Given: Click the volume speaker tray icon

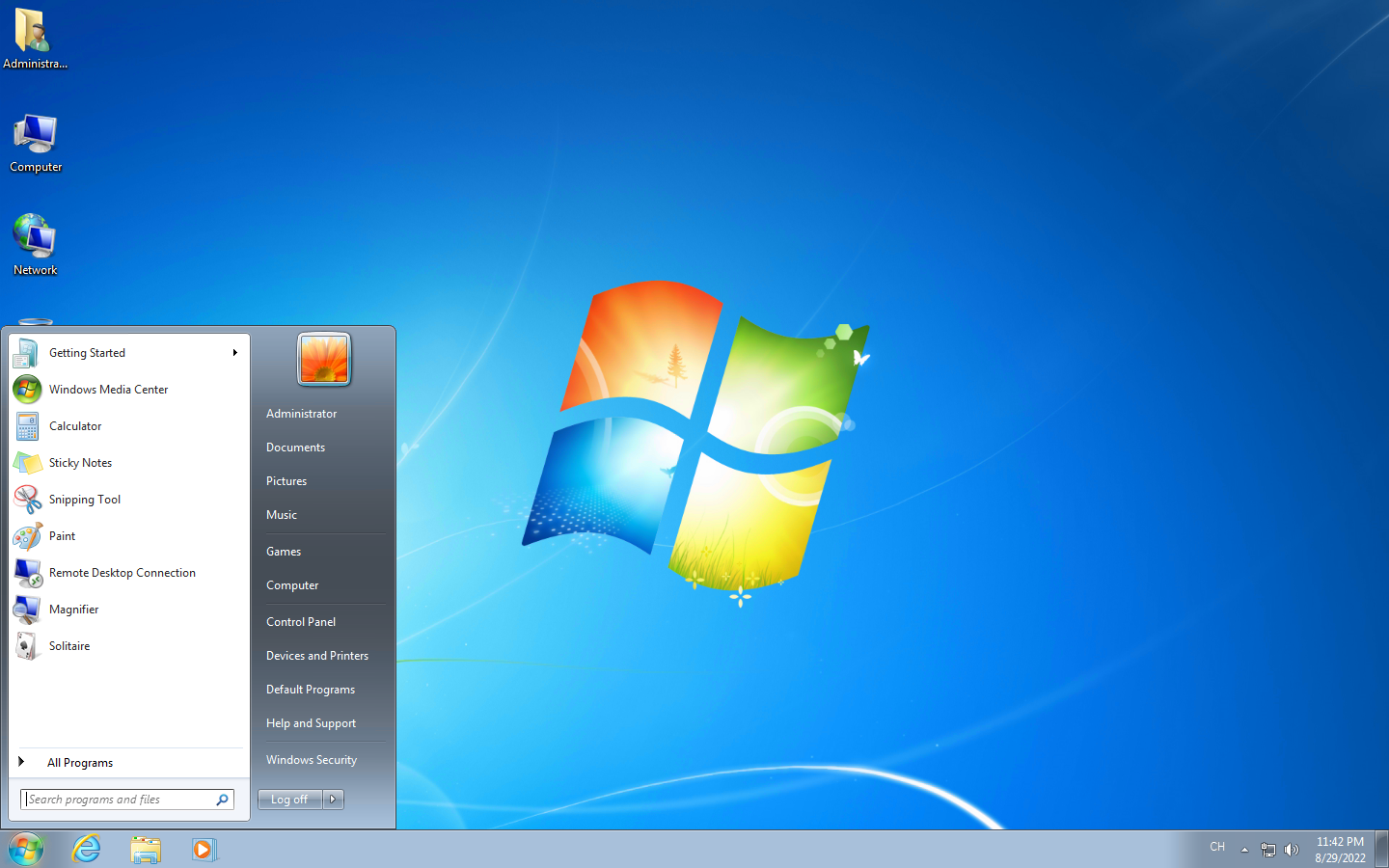Looking at the screenshot, I should tap(1292, 850).
